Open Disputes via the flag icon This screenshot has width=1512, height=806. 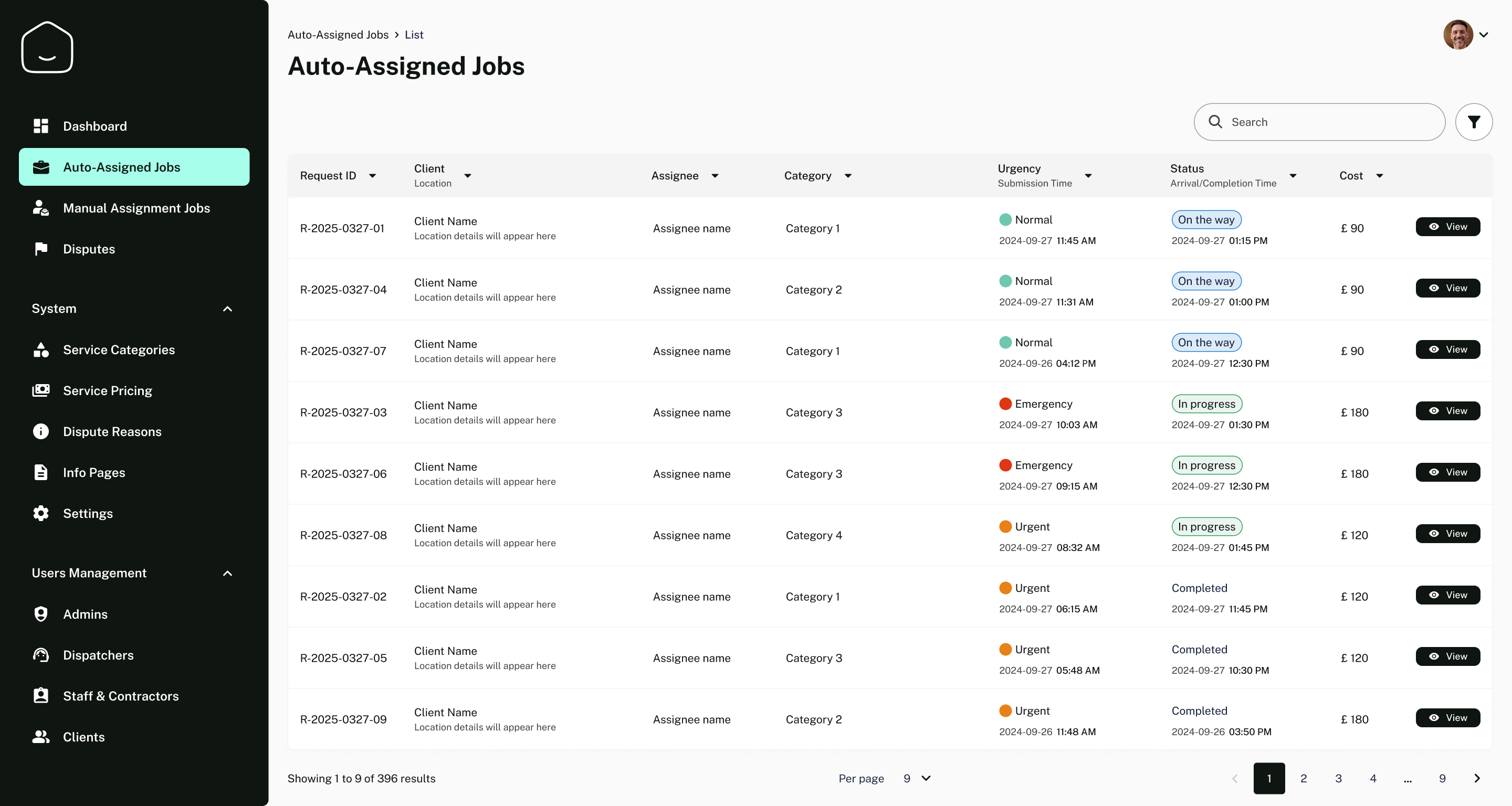click(x=40, y=249)
